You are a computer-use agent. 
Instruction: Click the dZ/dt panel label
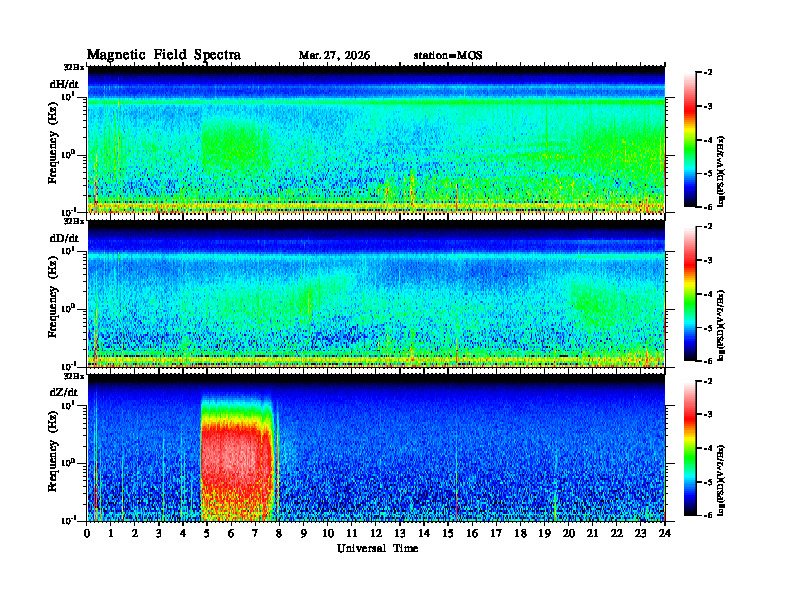pos(64,392)
